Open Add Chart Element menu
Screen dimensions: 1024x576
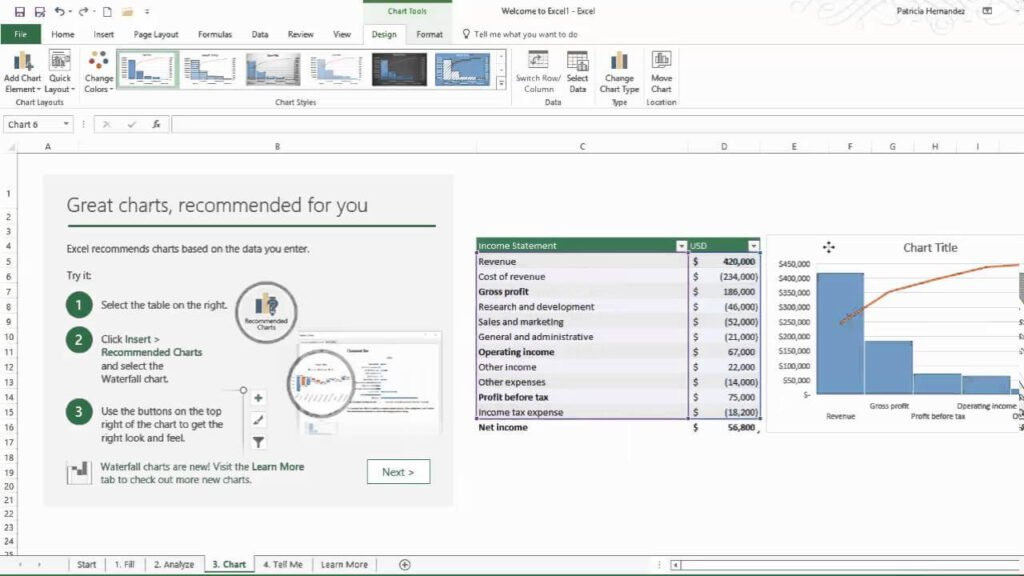pyautogui.click(x=22, y=72)
